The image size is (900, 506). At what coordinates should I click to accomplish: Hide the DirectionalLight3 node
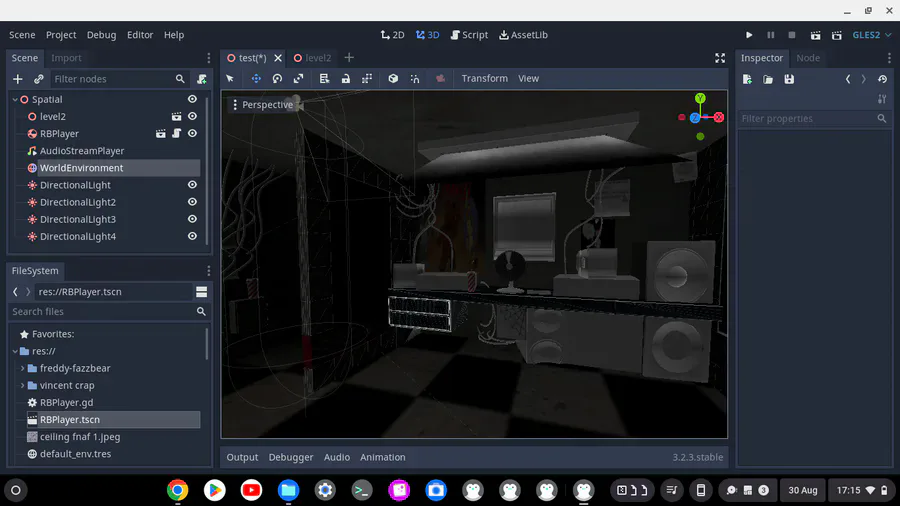click(192, 219)
